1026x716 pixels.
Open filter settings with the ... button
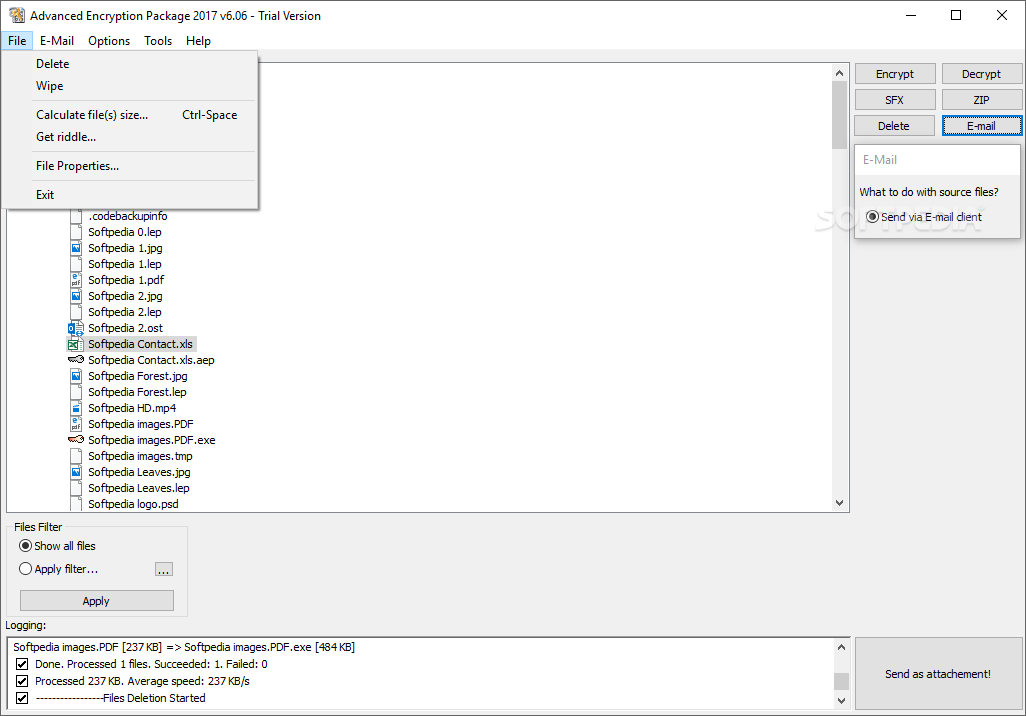(164, 569)
